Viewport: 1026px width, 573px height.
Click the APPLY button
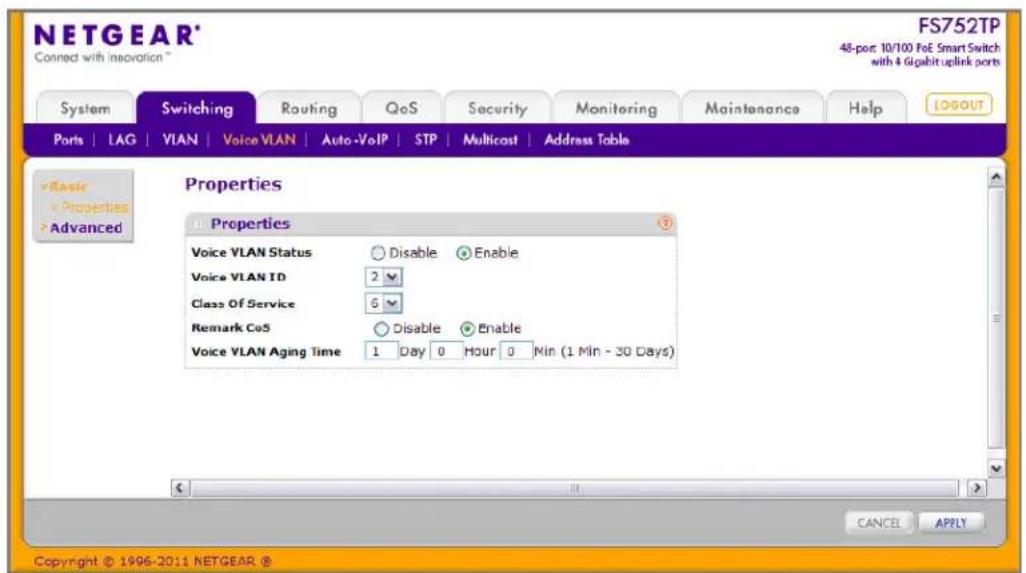(x=951, y=523)
